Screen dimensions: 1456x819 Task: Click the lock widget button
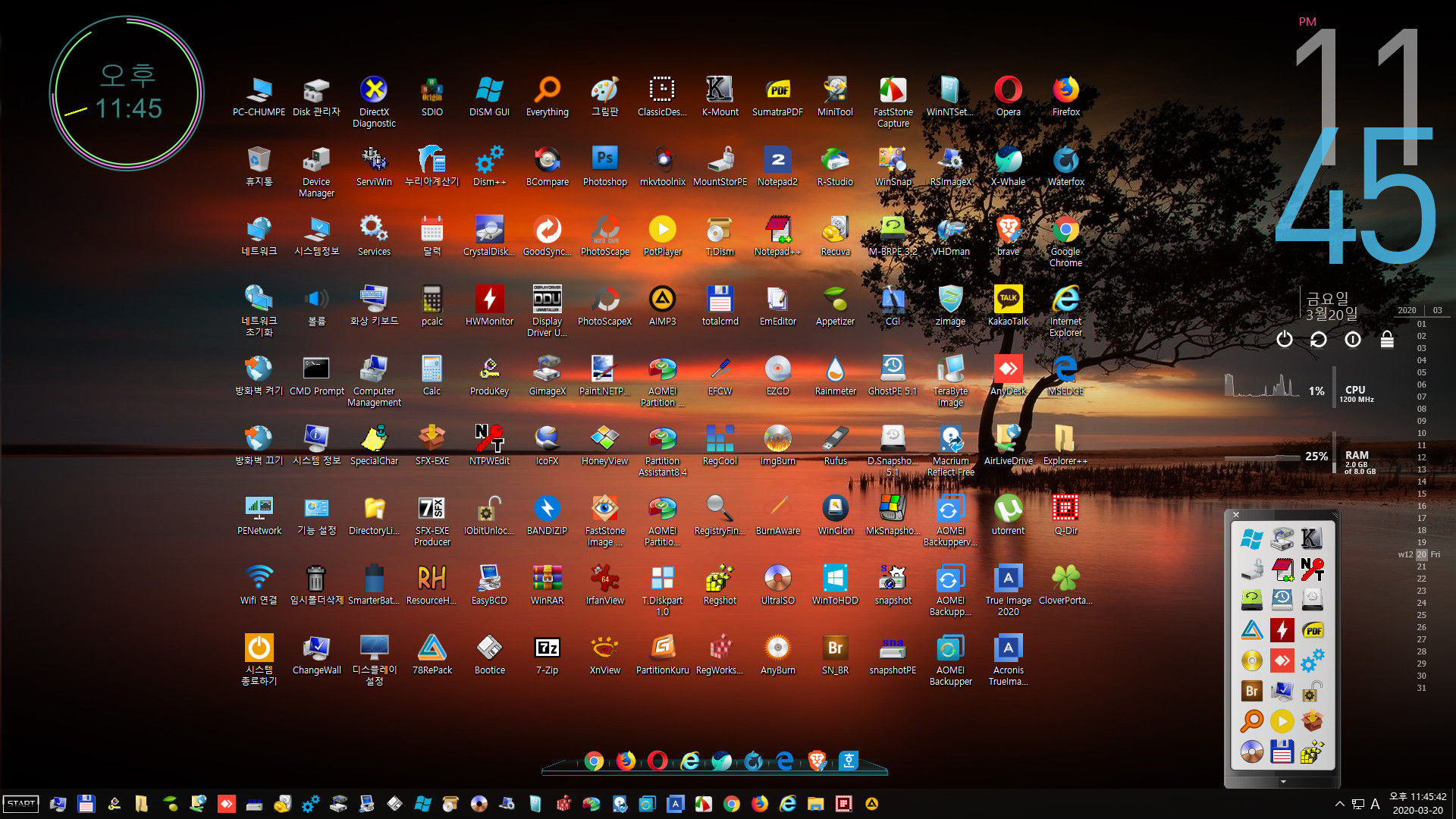(x=1386, y=339)
